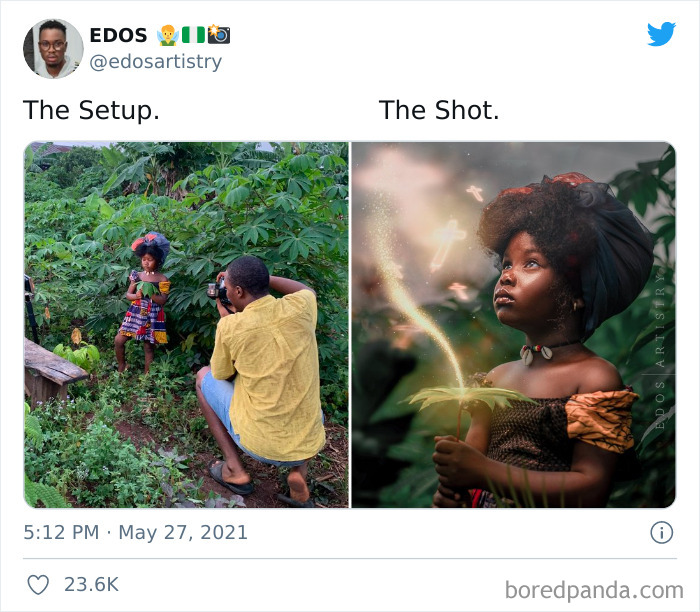The width and height of the screenshot is (700, 612).
Task: Open the EDOS display name link
Action: (119, 35)
